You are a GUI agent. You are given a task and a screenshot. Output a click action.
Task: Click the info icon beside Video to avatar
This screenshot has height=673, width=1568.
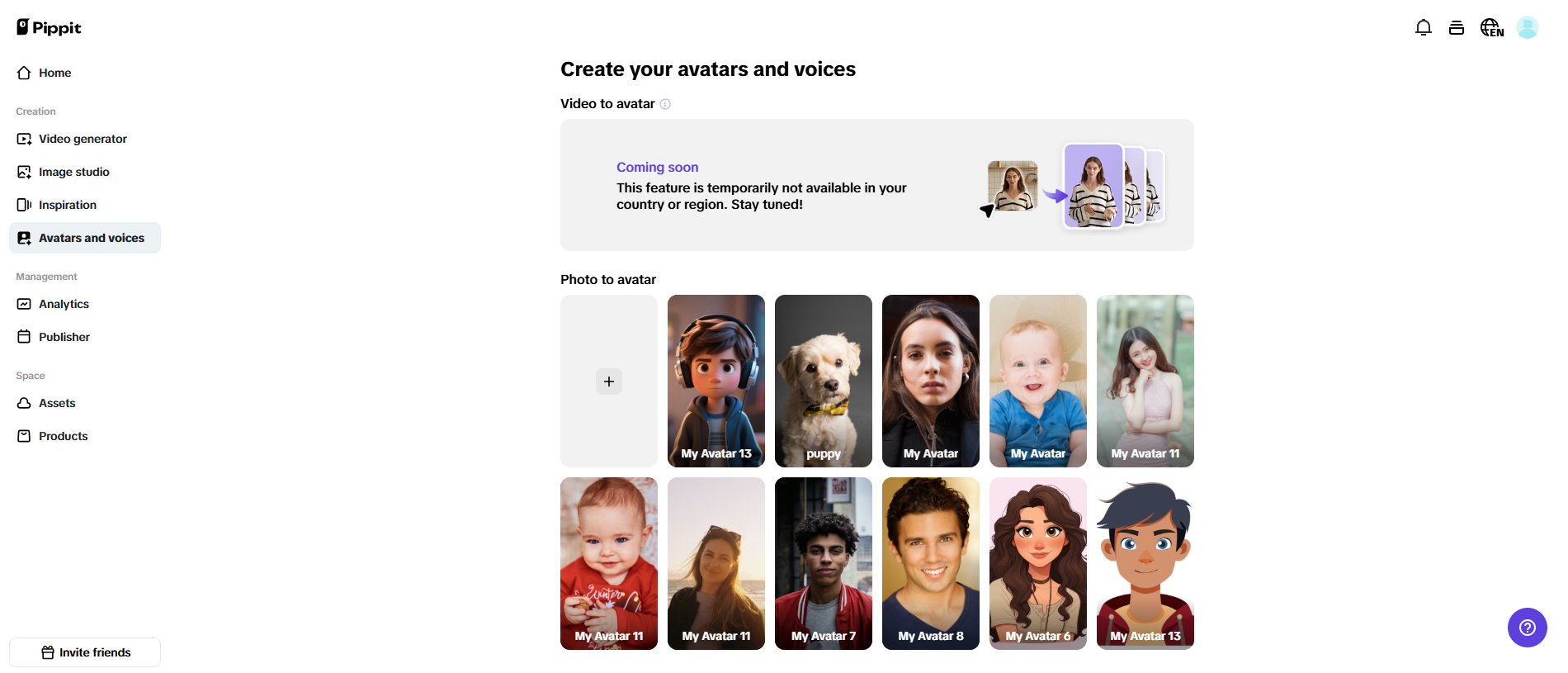[x=665, y=104]
